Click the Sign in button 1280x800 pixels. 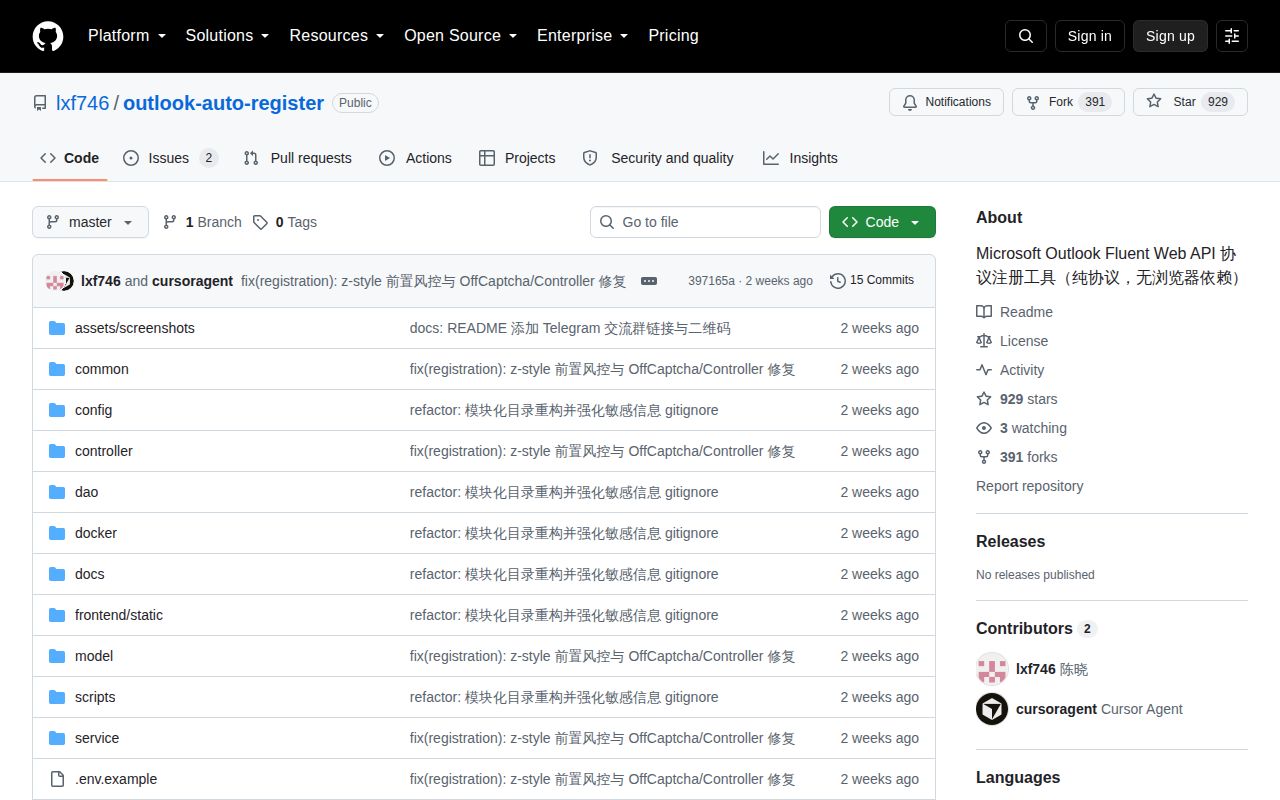1089,36
